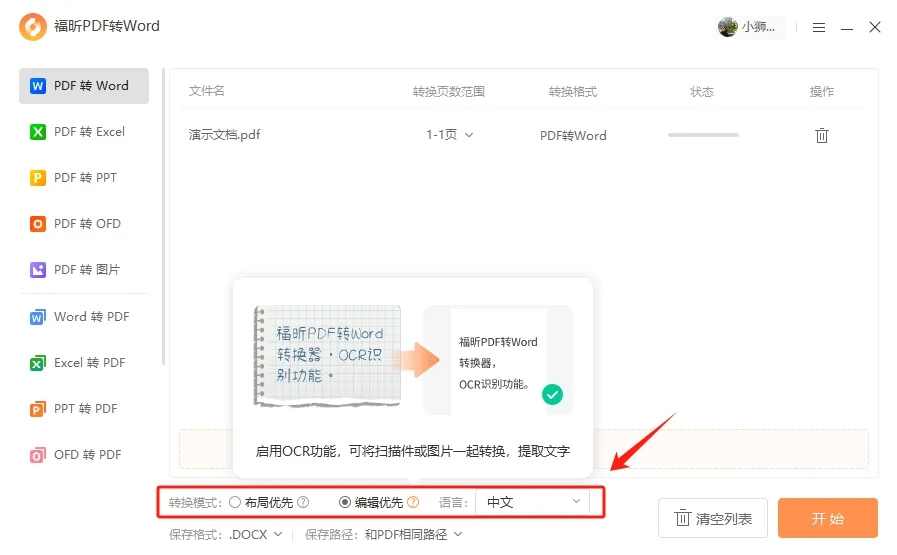The width and height of the screenshot is (897, 555).
Task: Switch to PPT 转 PDF mode
Action: pyautogui.click(x=84, y=409)
